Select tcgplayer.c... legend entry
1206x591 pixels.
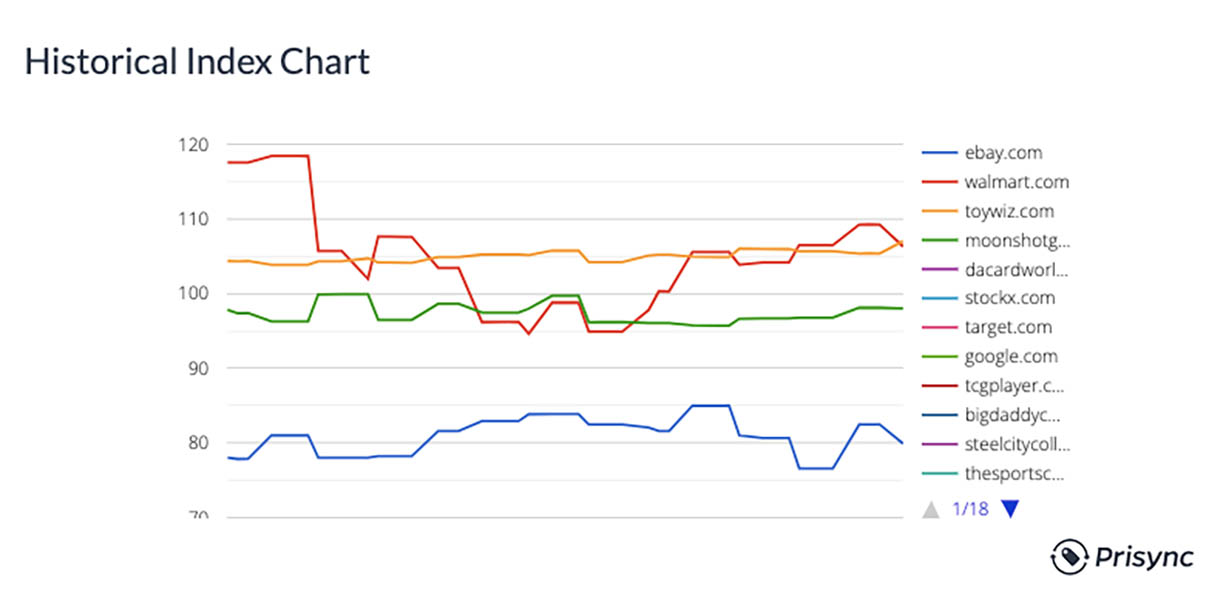[x=1014, y=385]
